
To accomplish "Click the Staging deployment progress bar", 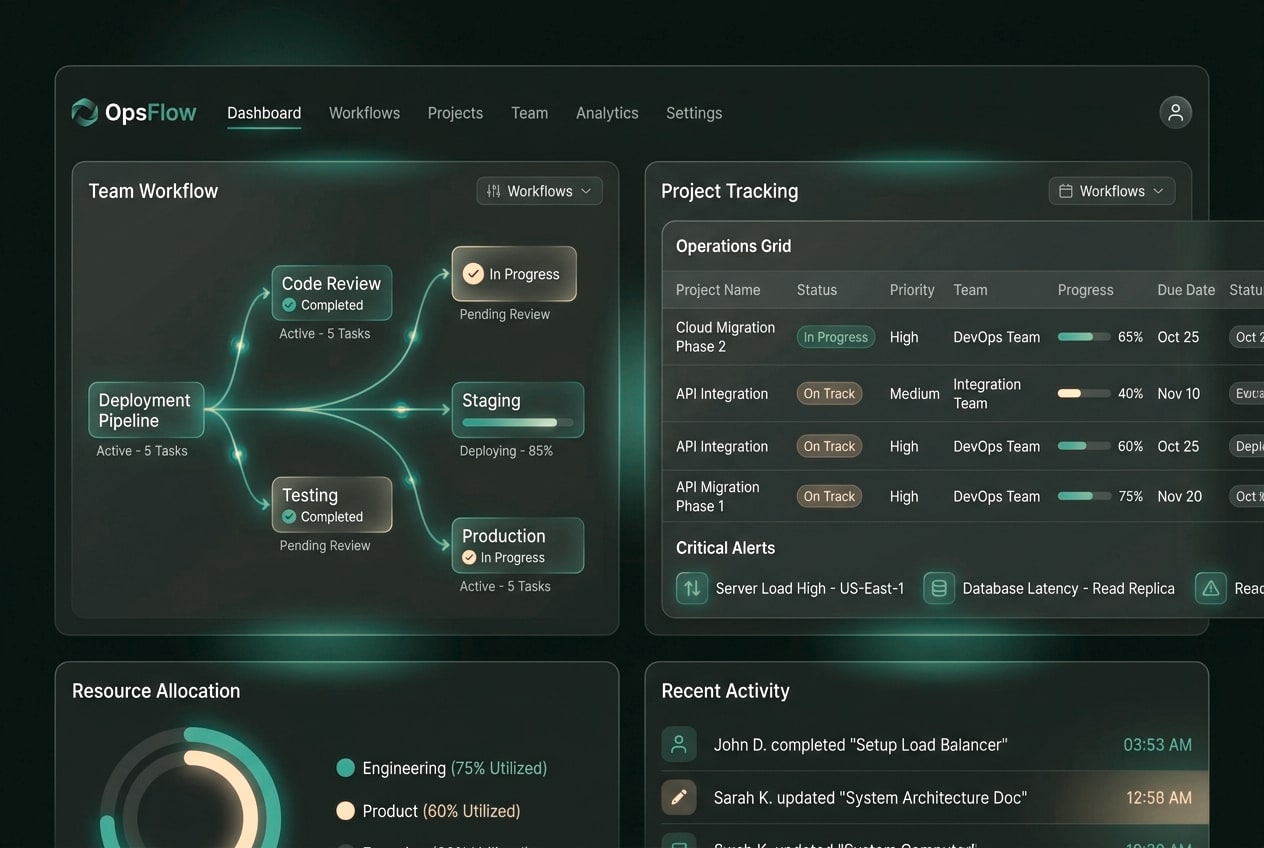I will click(517, 423).
